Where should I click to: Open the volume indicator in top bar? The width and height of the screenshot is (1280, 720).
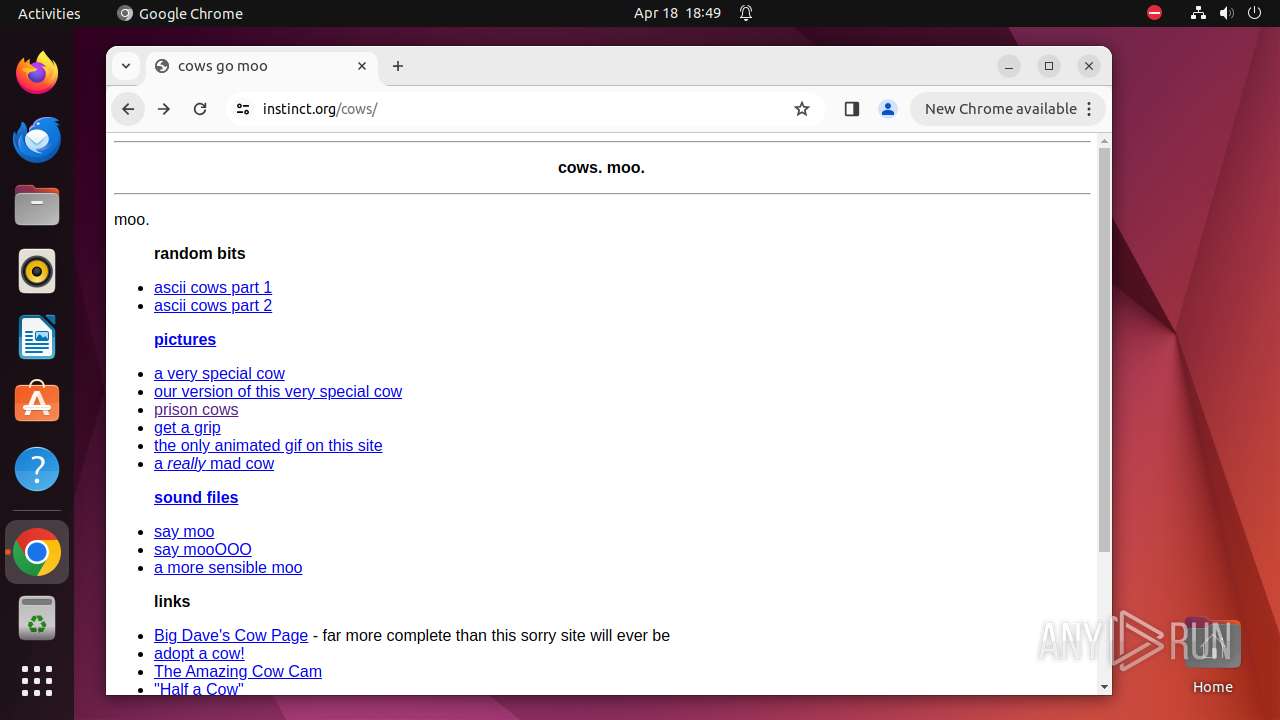pyautogui.click(x=1227, y=13)
